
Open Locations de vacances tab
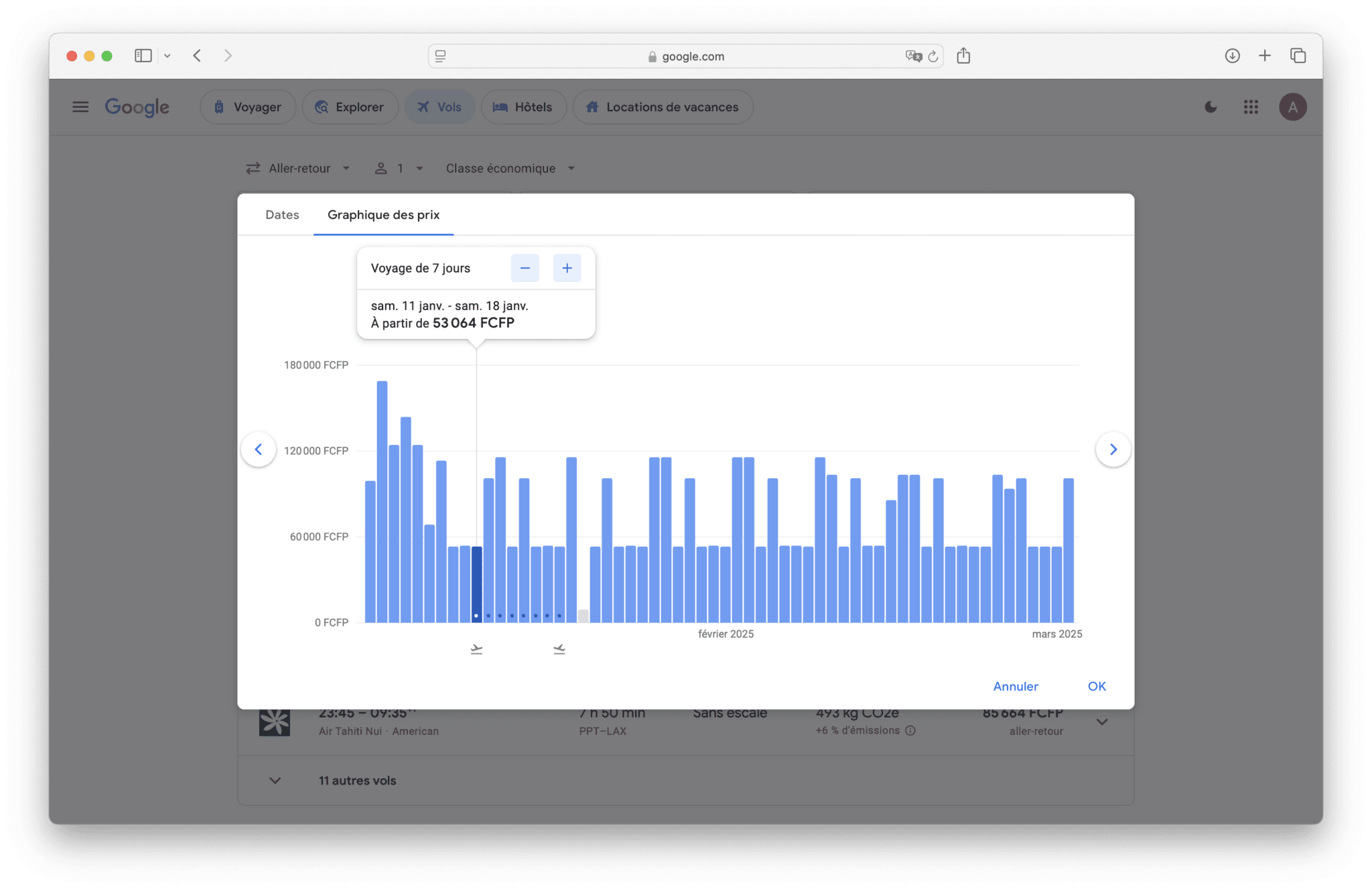click(x=663, y=107)
